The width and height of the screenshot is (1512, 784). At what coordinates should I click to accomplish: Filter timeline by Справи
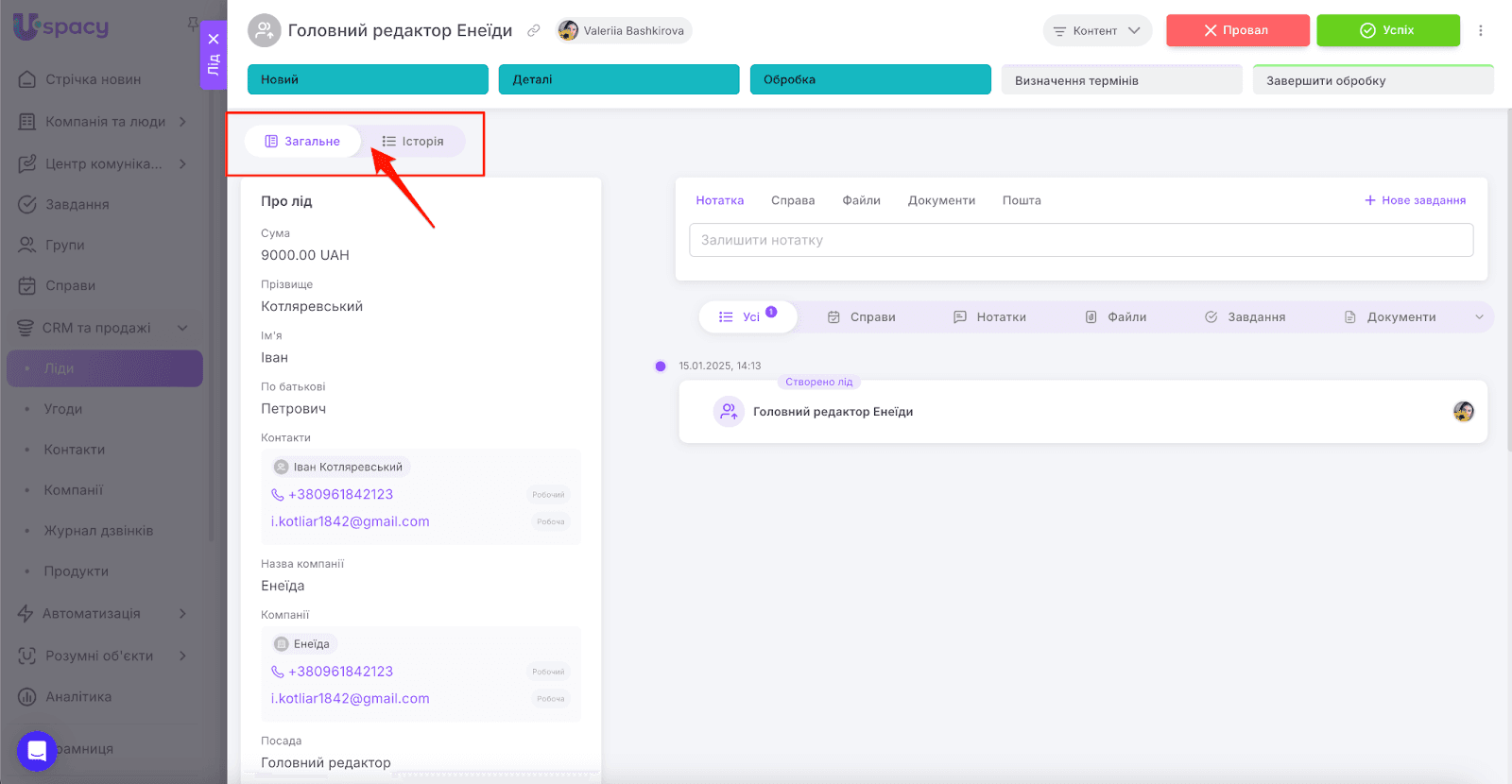point(861,317)
